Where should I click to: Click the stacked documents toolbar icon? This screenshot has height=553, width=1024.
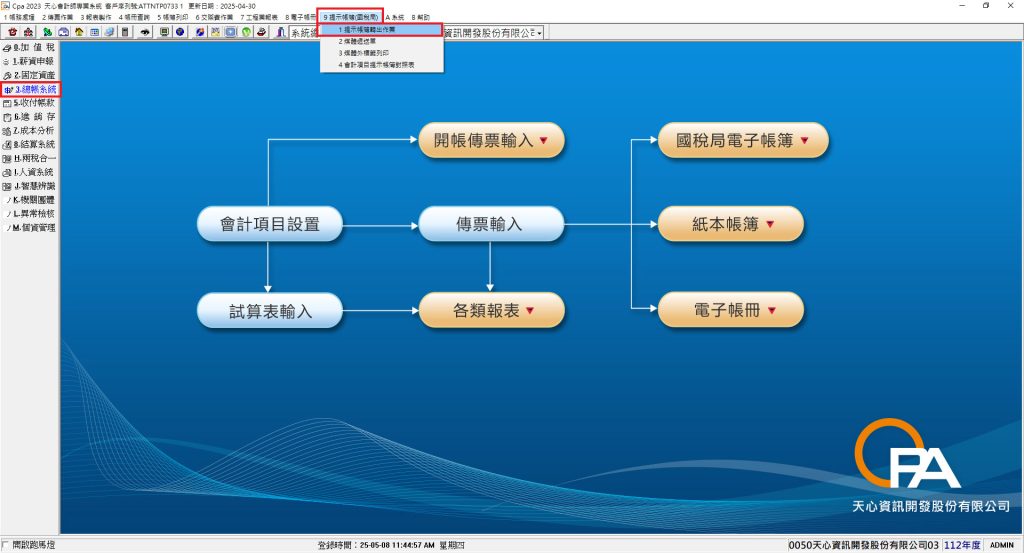click(x=109, y=32)
